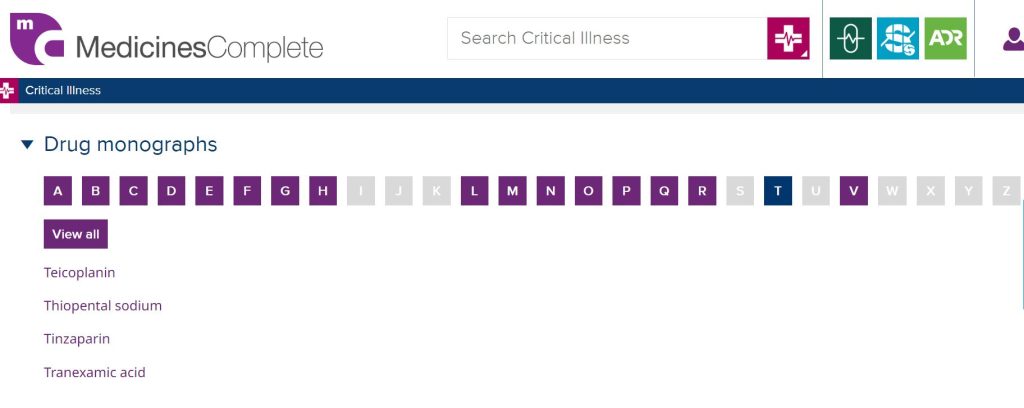Filter monographs by letter A
The width and height of the screenshot is (1024, 408).
[x=58, y=191]
